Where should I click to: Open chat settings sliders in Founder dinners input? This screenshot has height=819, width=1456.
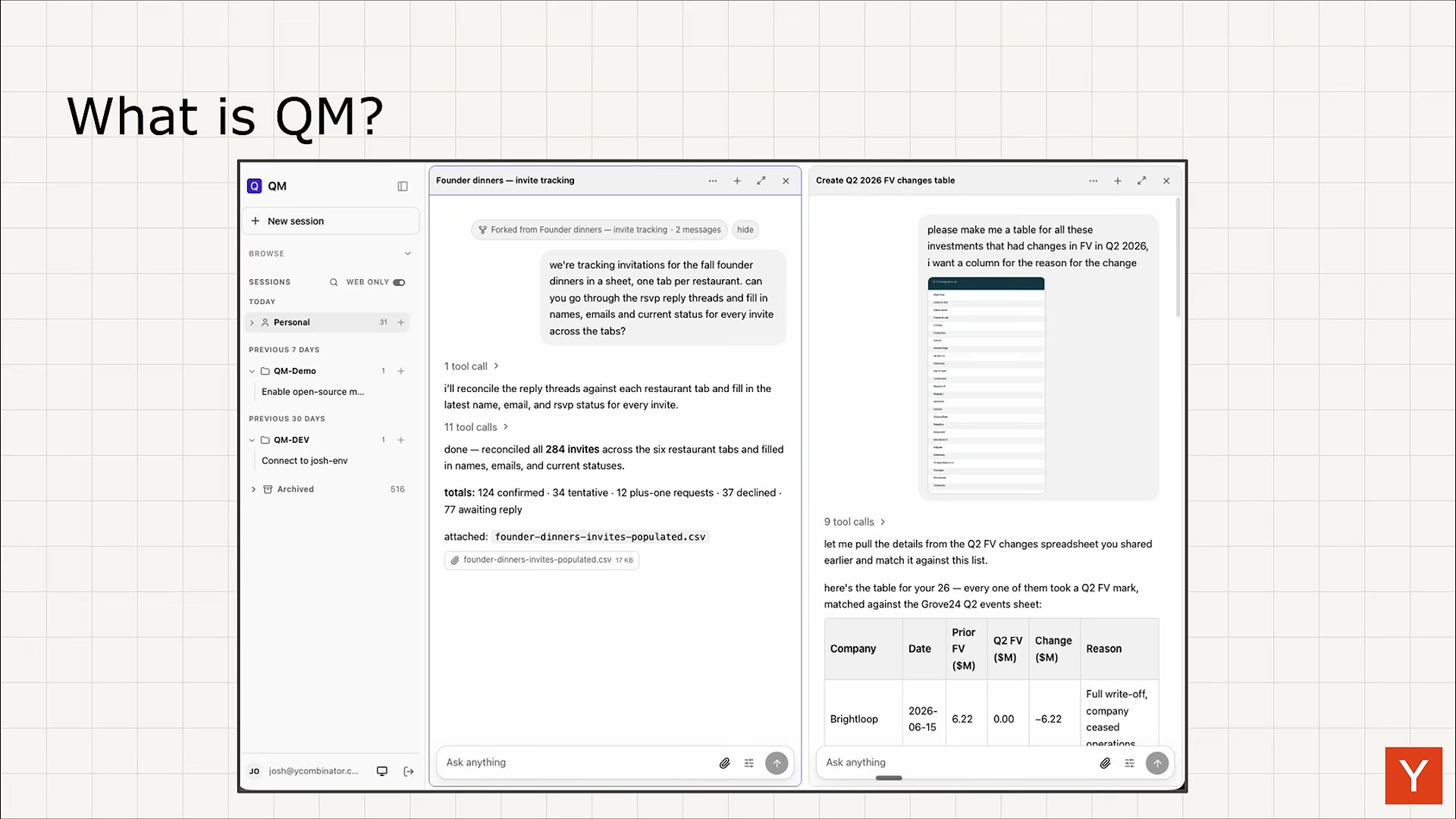click(749, 764)
